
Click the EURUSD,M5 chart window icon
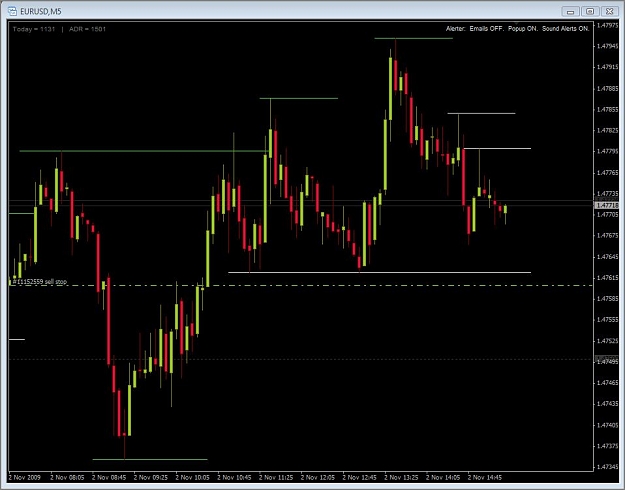pyautogui.click(x=12, y=11)
